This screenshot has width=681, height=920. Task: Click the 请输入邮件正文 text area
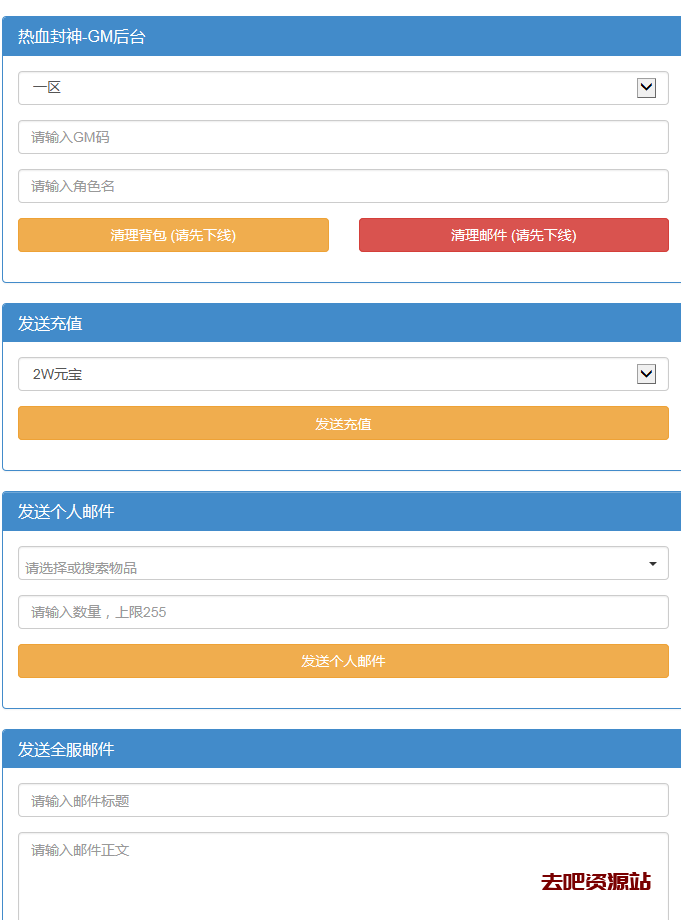[343, 877]
